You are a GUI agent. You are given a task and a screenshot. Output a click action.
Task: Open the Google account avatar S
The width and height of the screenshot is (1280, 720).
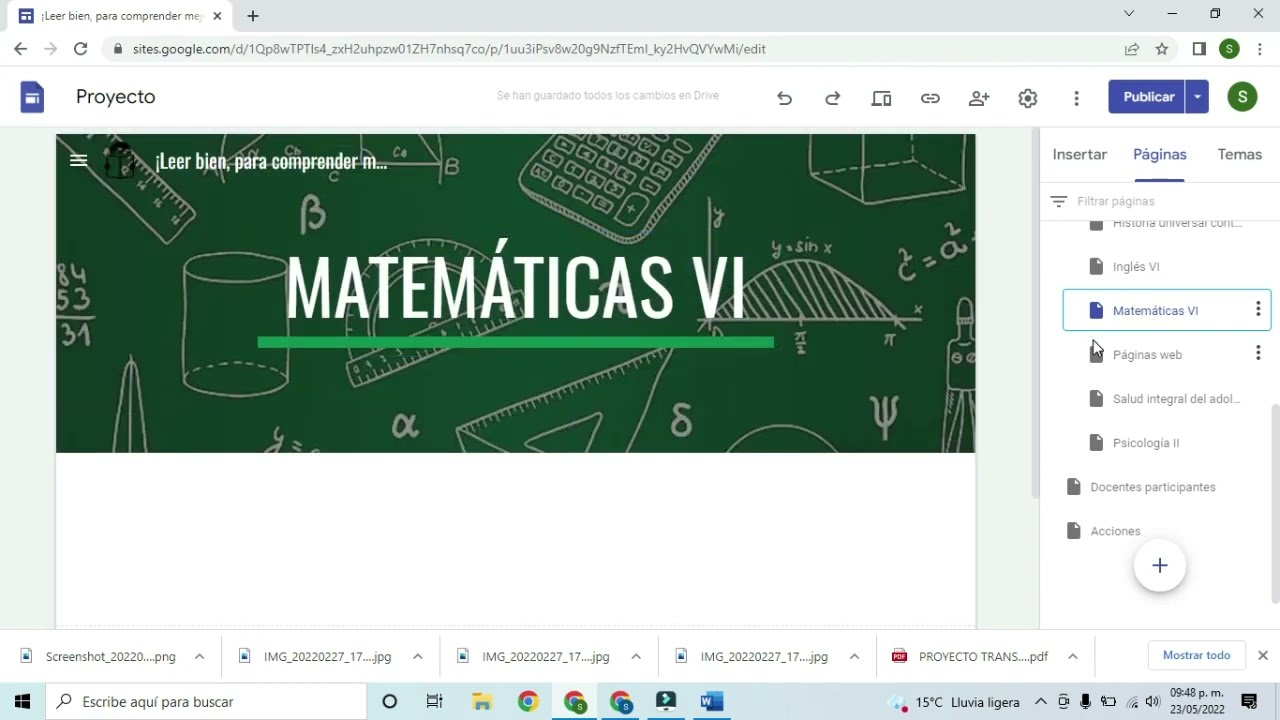pos(1242,97)
